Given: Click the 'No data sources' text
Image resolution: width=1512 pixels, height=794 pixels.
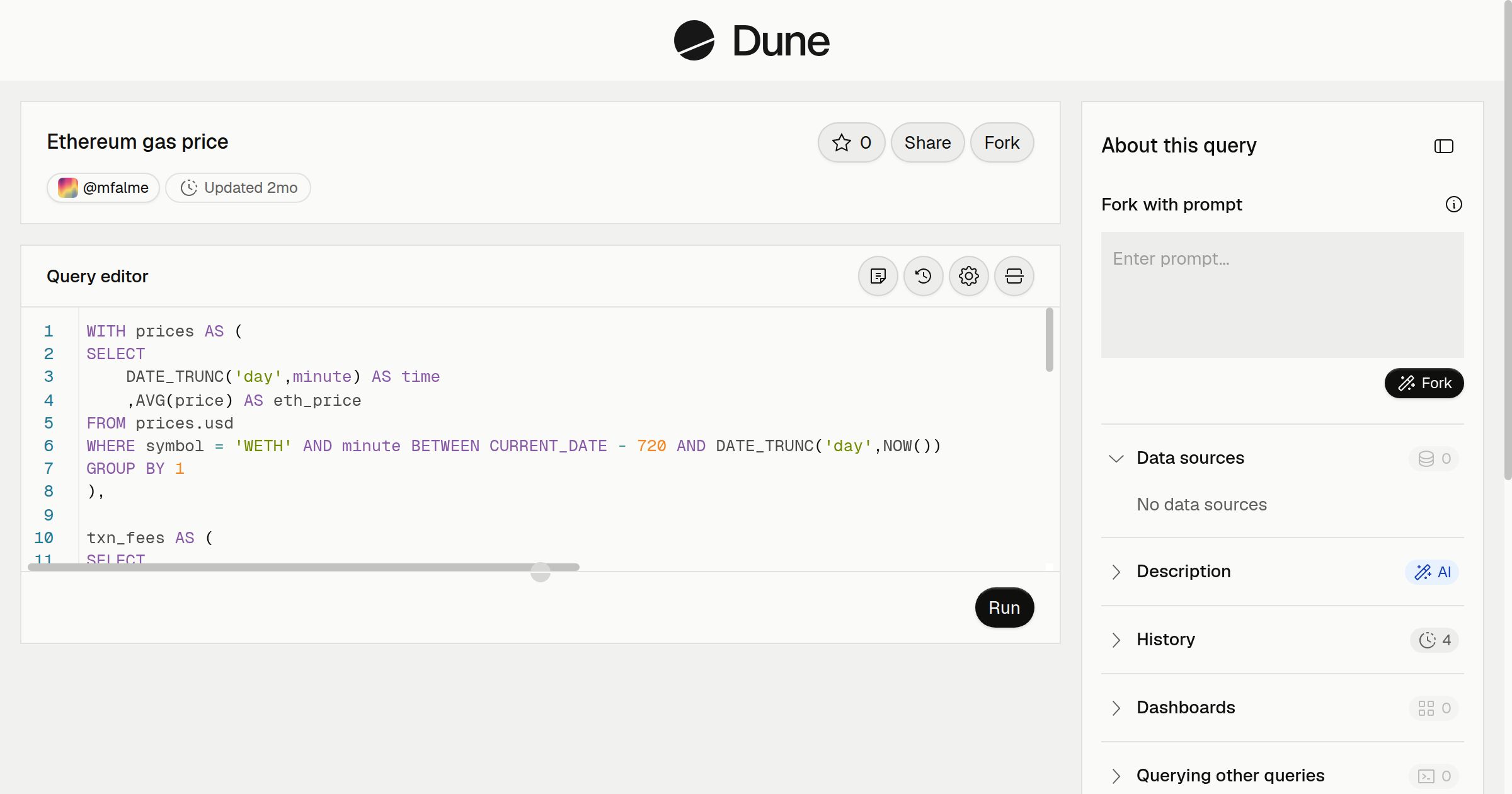Looking at the screenshot, I should (1201, 505).
